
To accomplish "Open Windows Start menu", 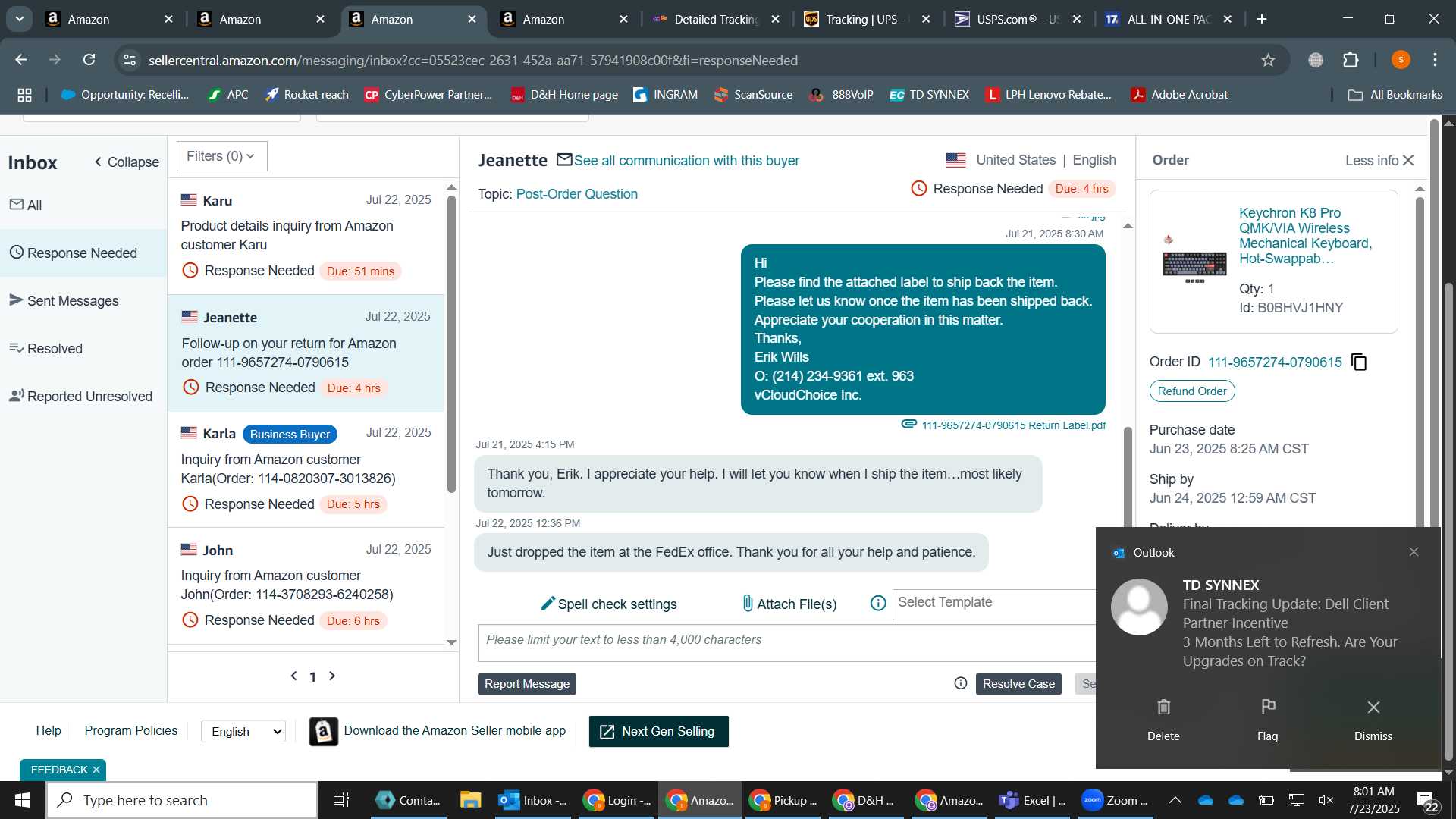I will click(x=22, y=800).
